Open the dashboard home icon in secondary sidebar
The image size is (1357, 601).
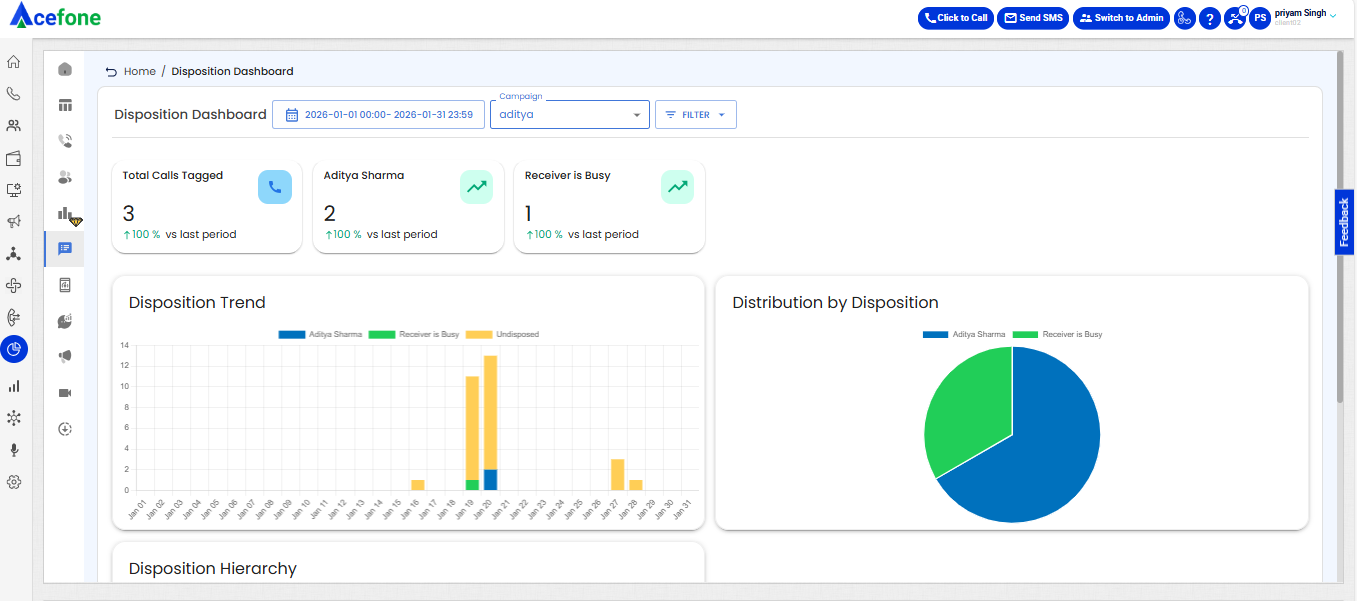click(x=65, y=69)
